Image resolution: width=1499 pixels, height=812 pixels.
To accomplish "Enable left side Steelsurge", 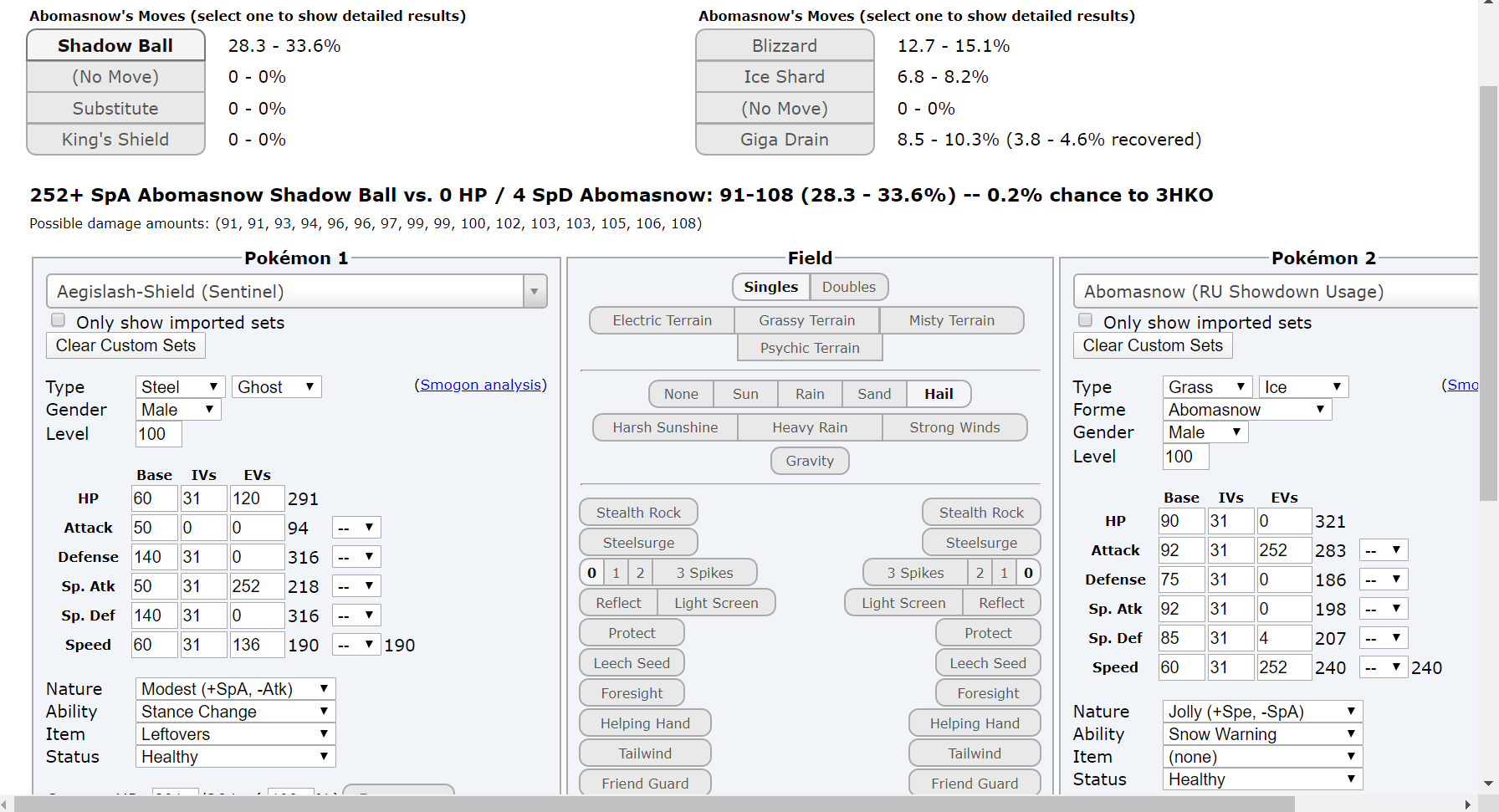I will click(638, 543).
